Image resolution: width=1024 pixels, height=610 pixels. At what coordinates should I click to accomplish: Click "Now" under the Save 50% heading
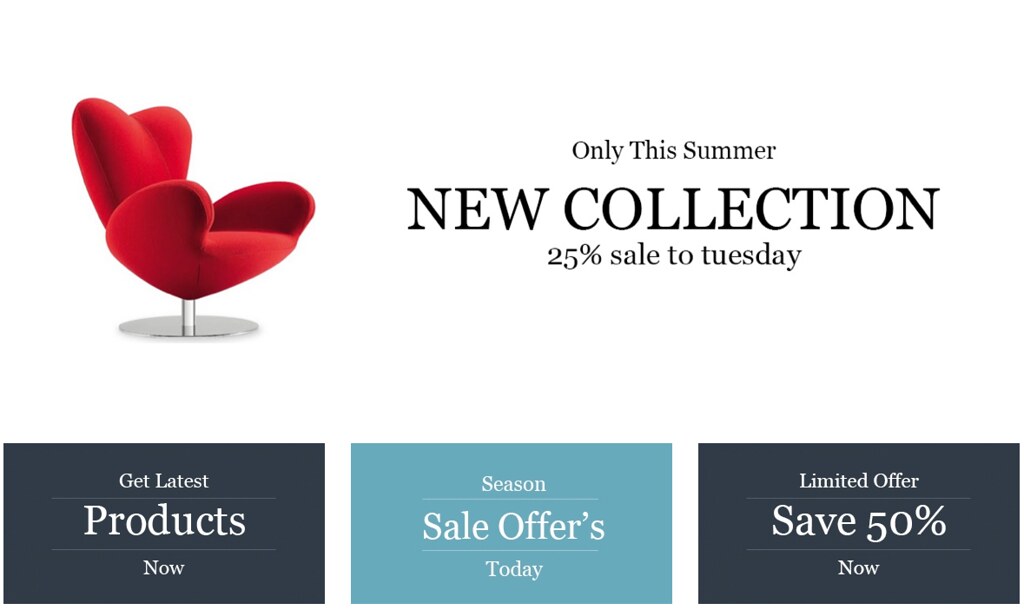tap(859, 568)
